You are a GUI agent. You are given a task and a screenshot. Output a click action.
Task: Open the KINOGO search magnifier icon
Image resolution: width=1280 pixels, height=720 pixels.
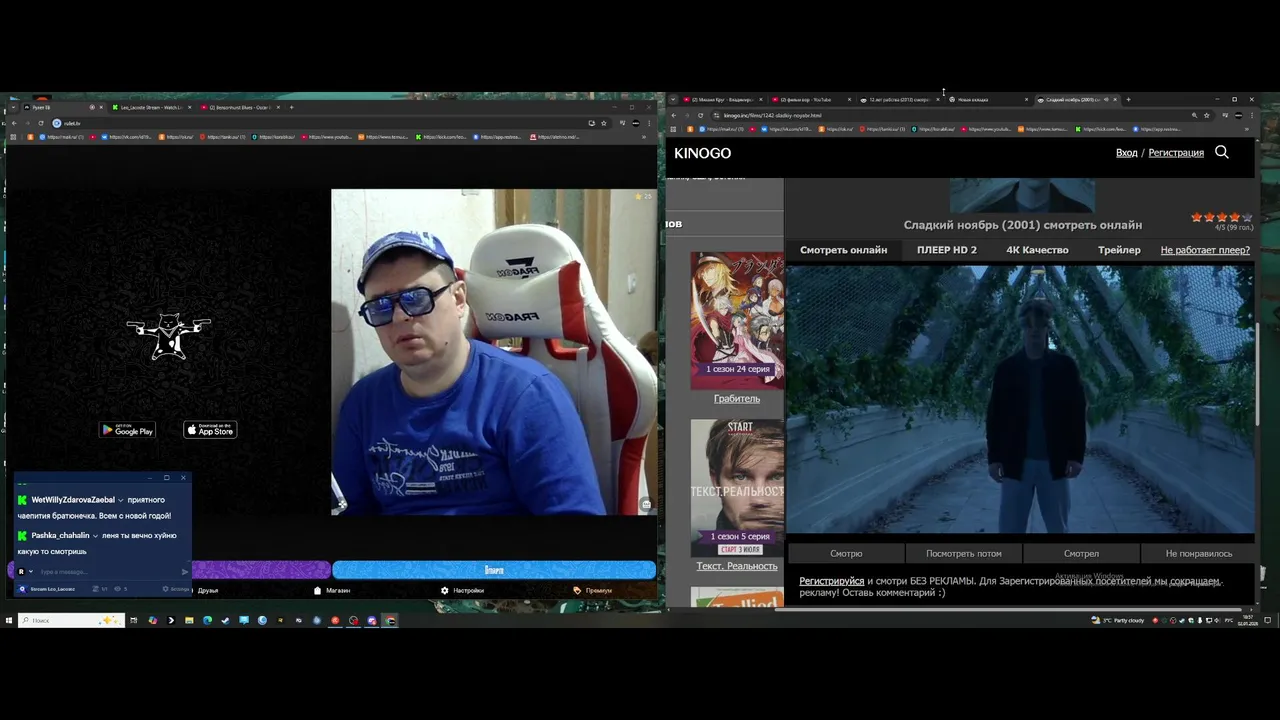[1221, 152]
